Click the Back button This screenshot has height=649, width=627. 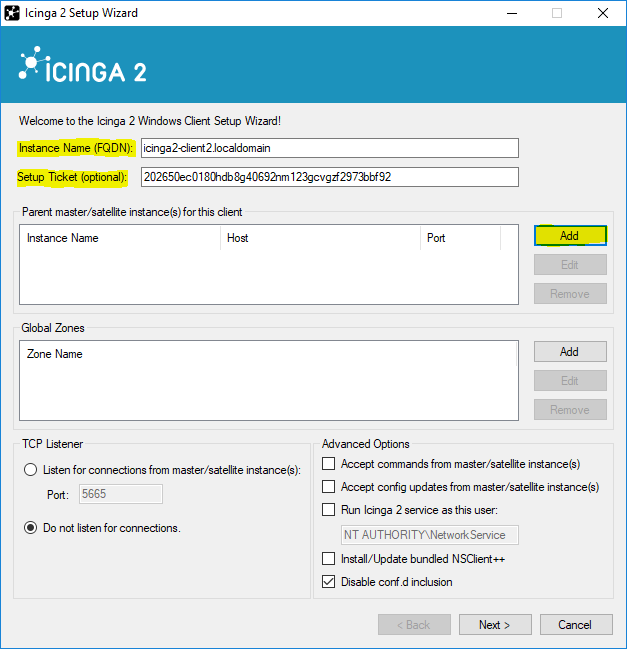(x=414, y=625)
